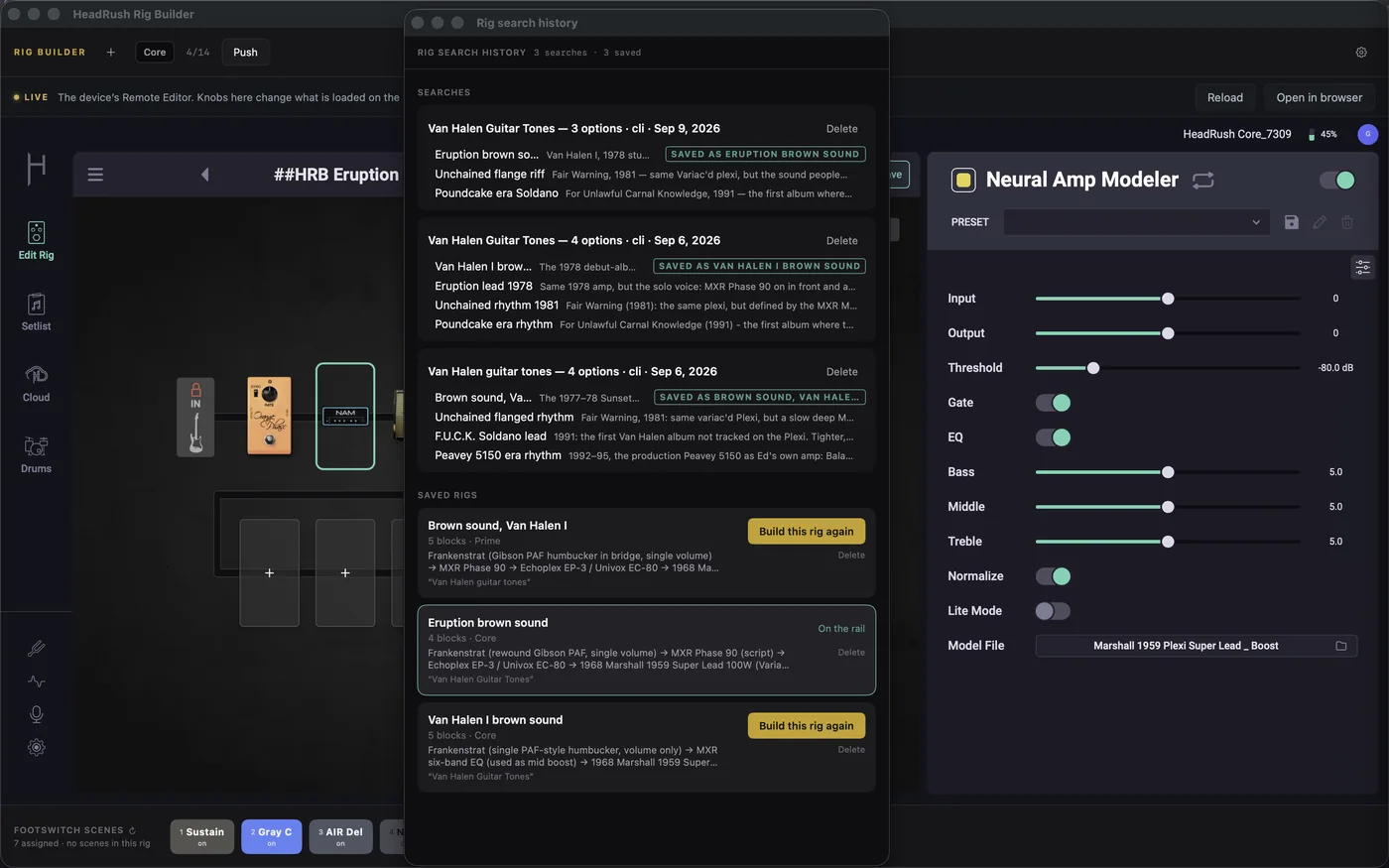Browse model file with the folder icon

pos(1341,646)
